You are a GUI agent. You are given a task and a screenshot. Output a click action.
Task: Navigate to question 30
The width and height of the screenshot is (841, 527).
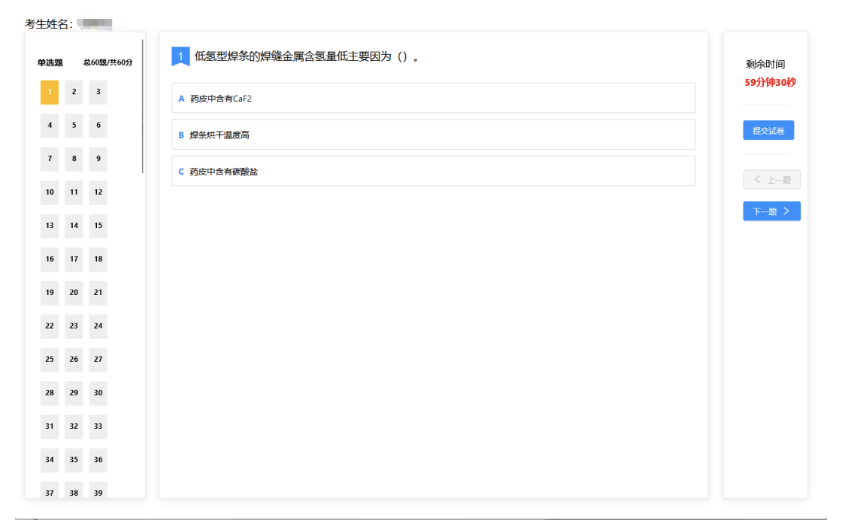coord(98,393)
